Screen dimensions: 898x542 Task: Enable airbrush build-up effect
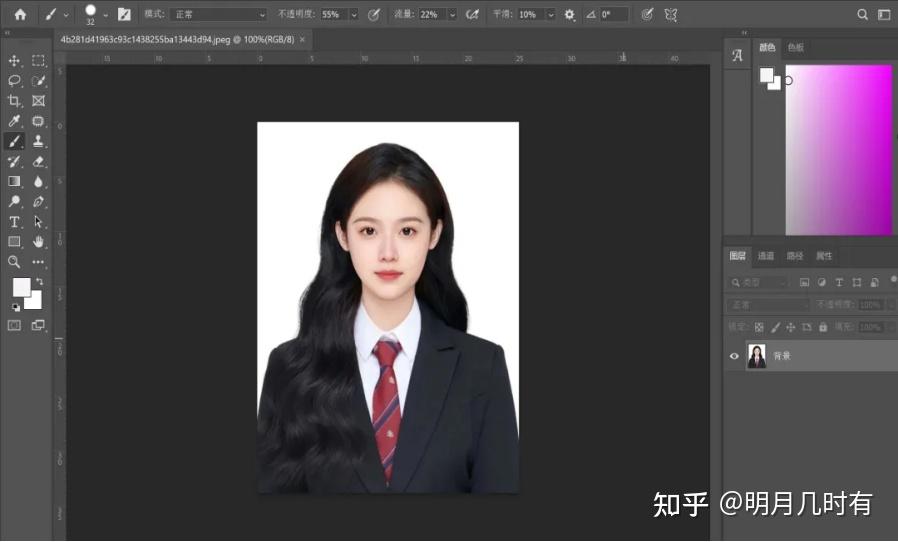click(472, 15)
